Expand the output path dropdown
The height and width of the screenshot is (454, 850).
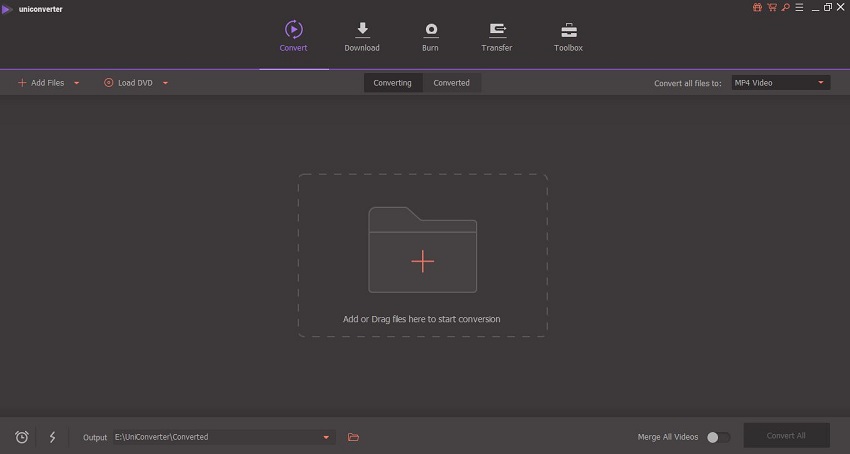pos(326,437)
